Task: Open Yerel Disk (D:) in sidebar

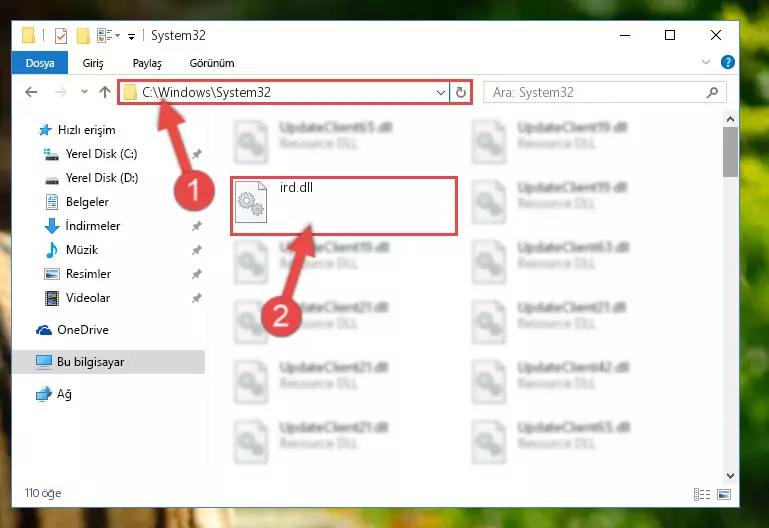Action: pyautogui.click(x=102, y=178)
